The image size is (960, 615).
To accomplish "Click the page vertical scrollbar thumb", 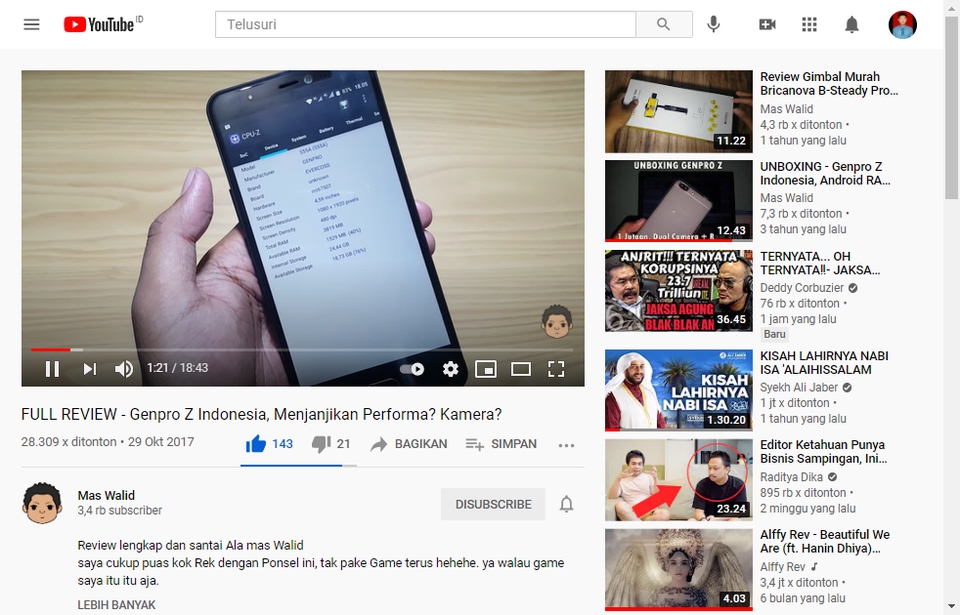I will (x=951, y=107).
